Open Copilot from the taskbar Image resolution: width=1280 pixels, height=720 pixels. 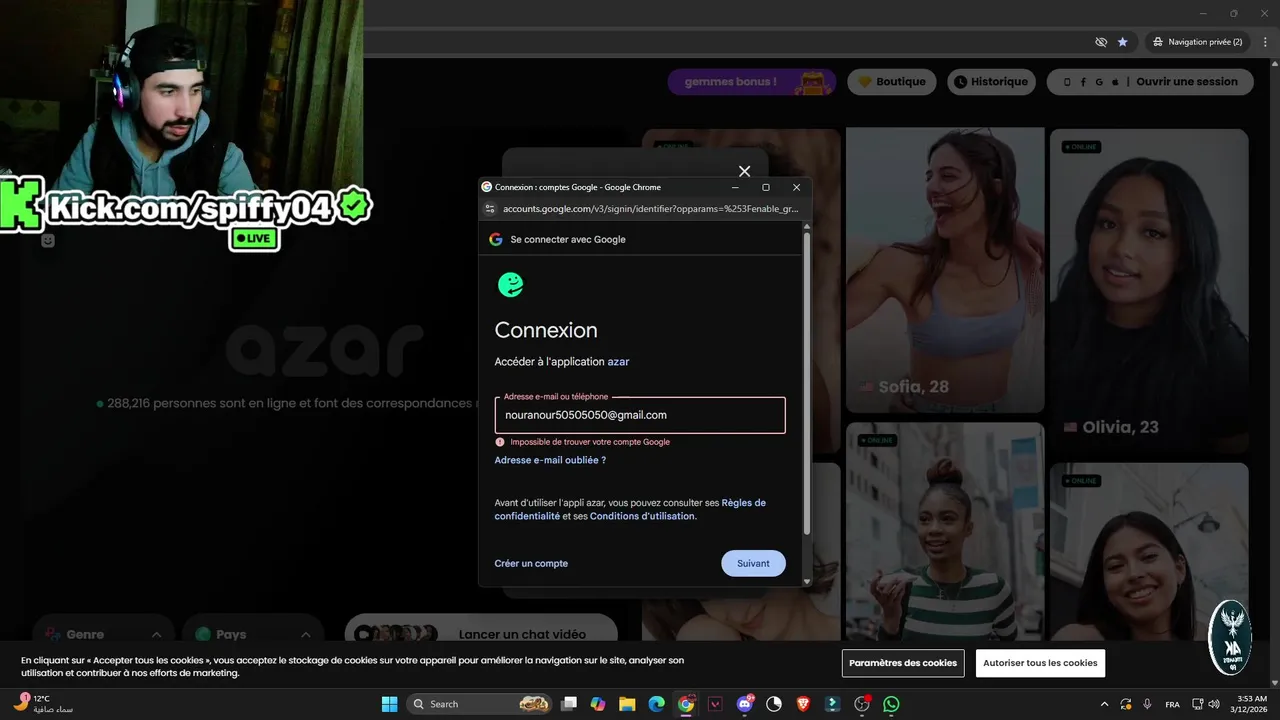pyautogui.click(x=598, y=704)
